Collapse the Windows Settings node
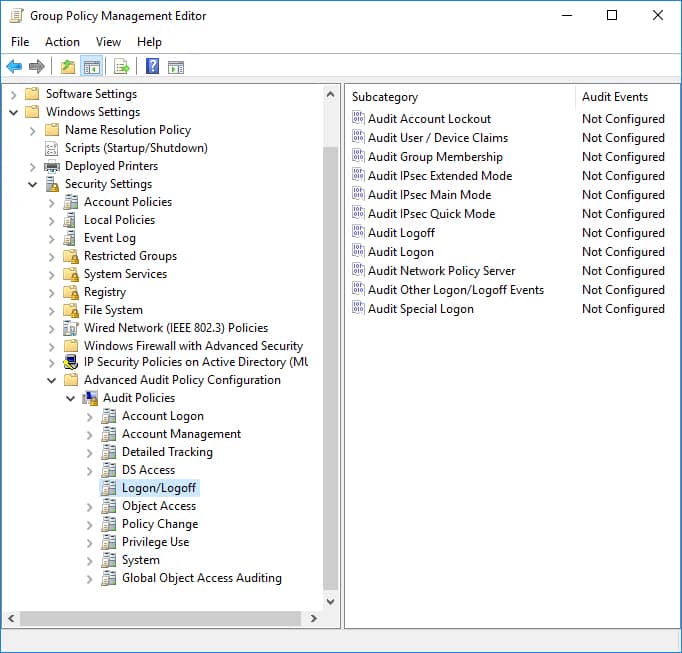Image resolution: width=682 pixels, height=653 pixels. click(x=13, y=112)
